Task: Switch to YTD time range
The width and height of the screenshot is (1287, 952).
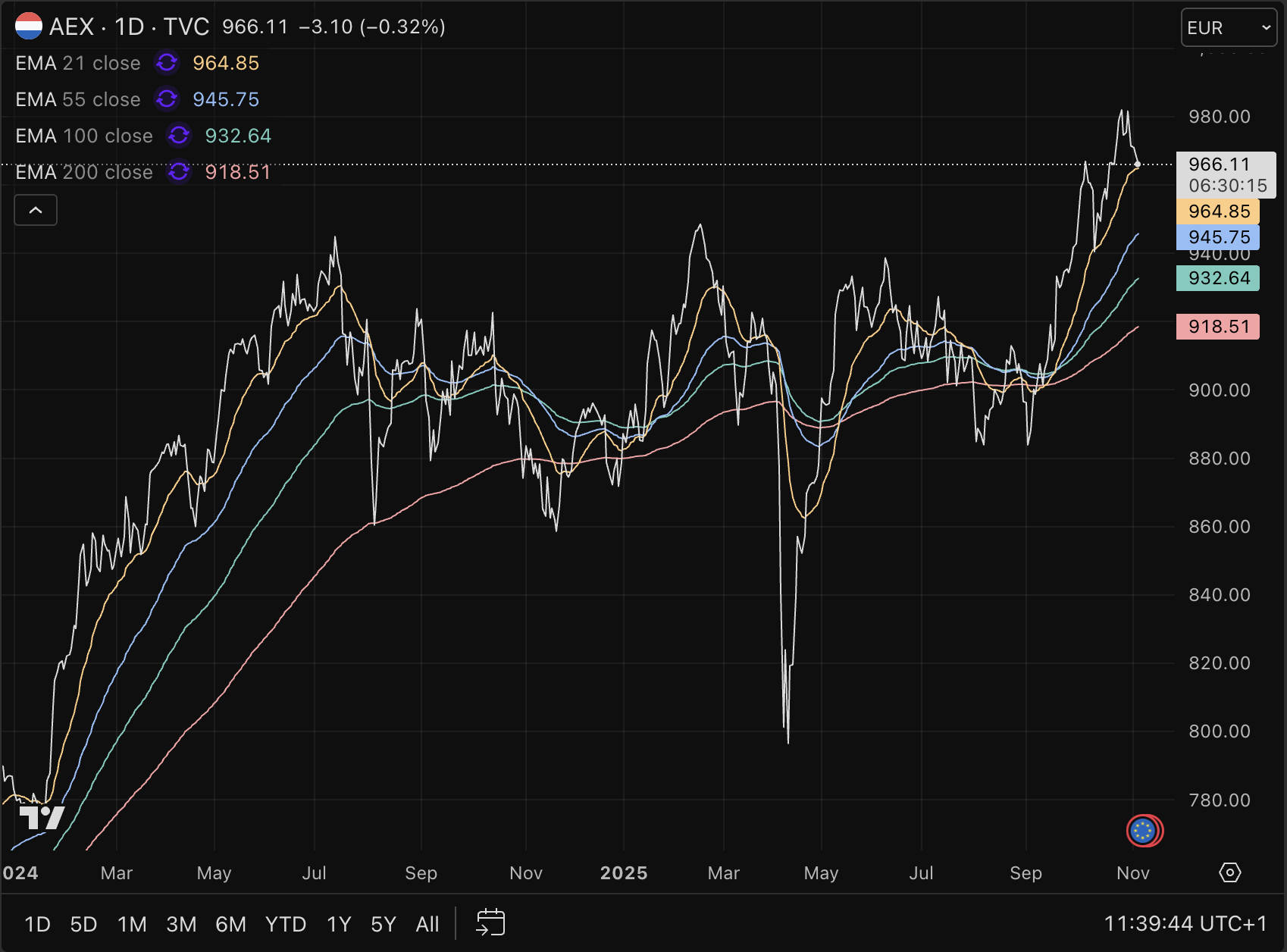Action: pos(286,924)
